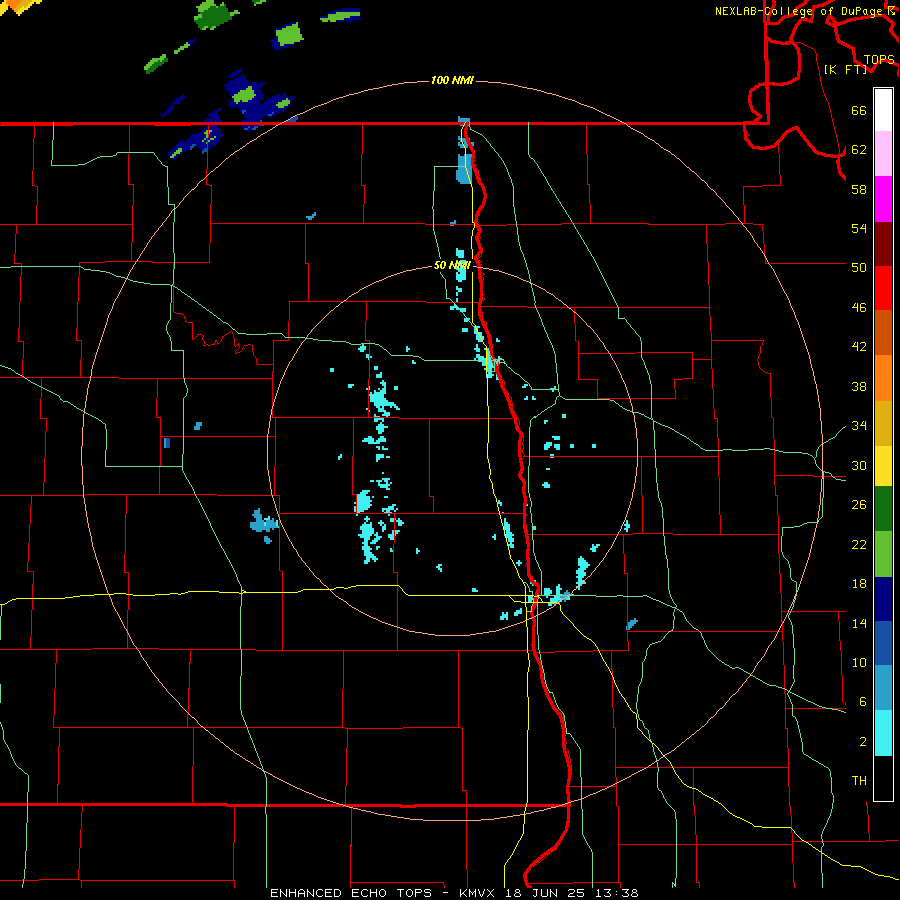The image size is (900, 900).
Task: Click the bright orange legend swatch
Action: (883, 378)
